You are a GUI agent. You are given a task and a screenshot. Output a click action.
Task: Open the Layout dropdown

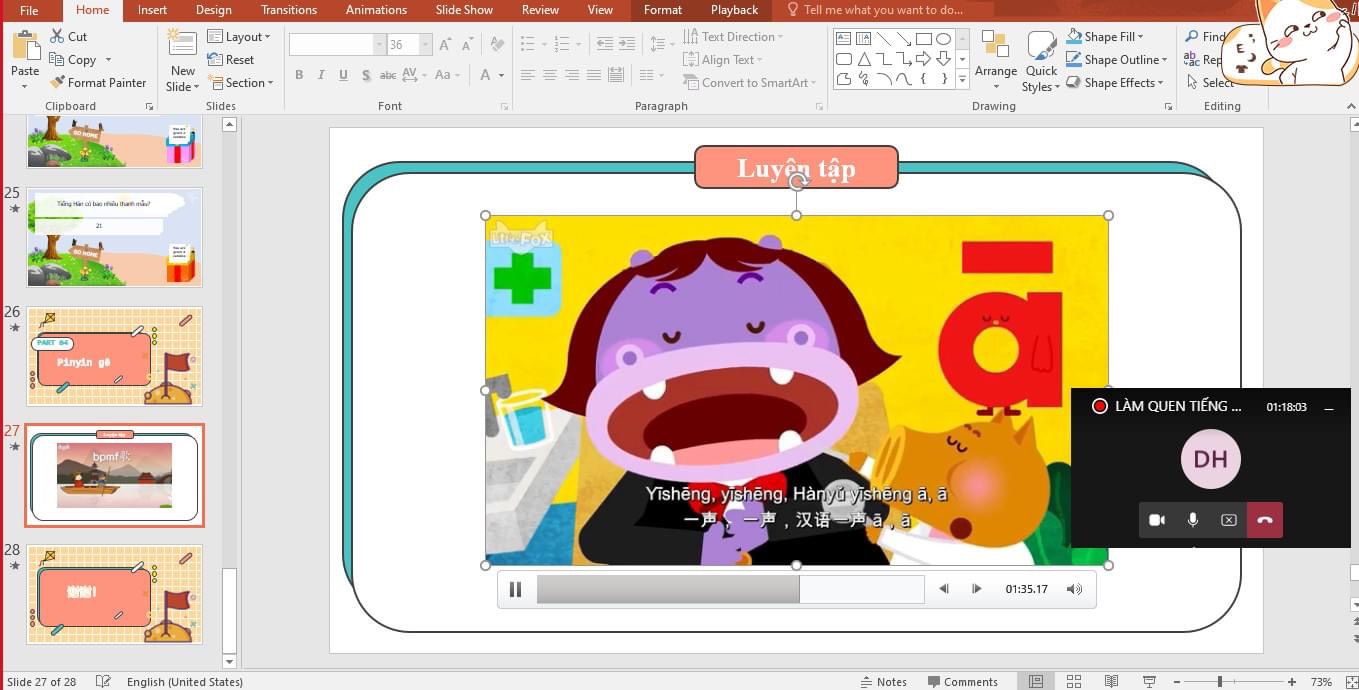click(241, 37)
